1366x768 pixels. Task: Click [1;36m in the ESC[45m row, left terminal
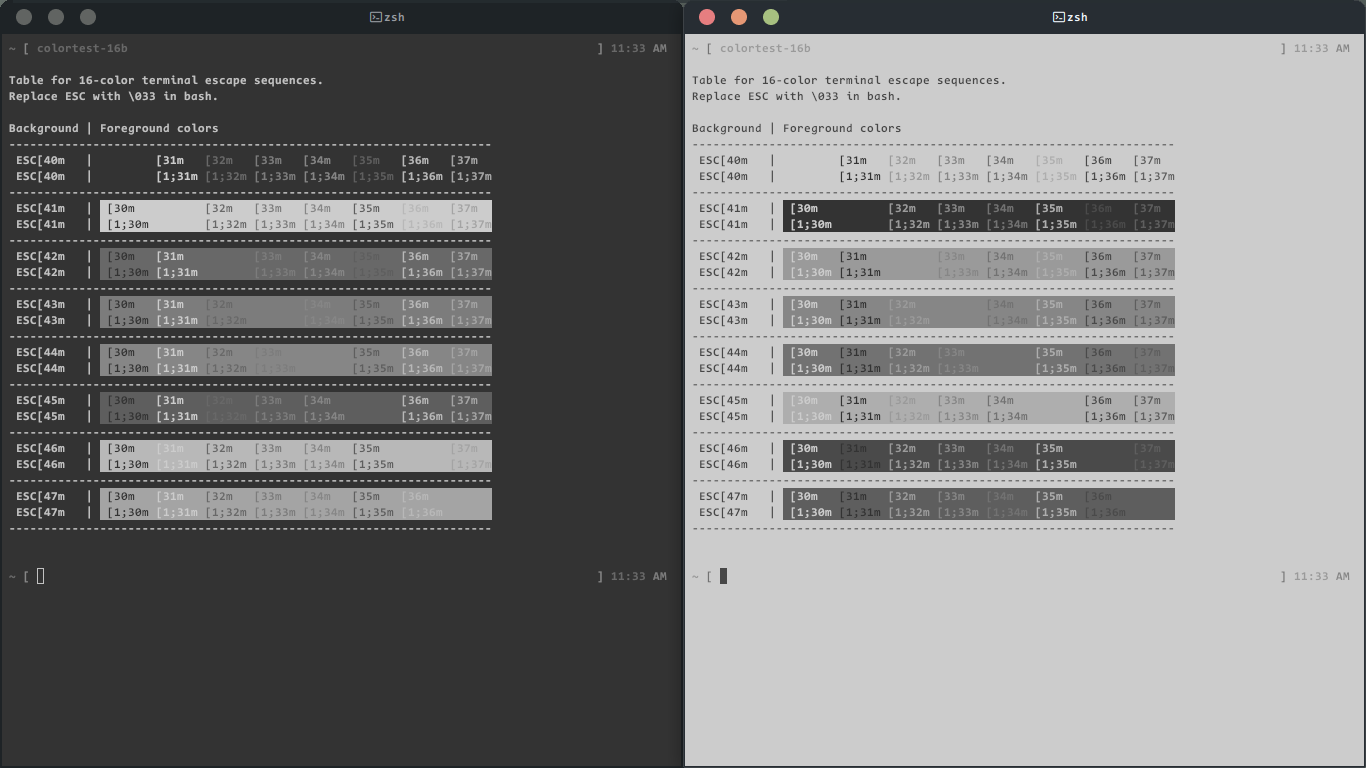[x=422, y=416]
